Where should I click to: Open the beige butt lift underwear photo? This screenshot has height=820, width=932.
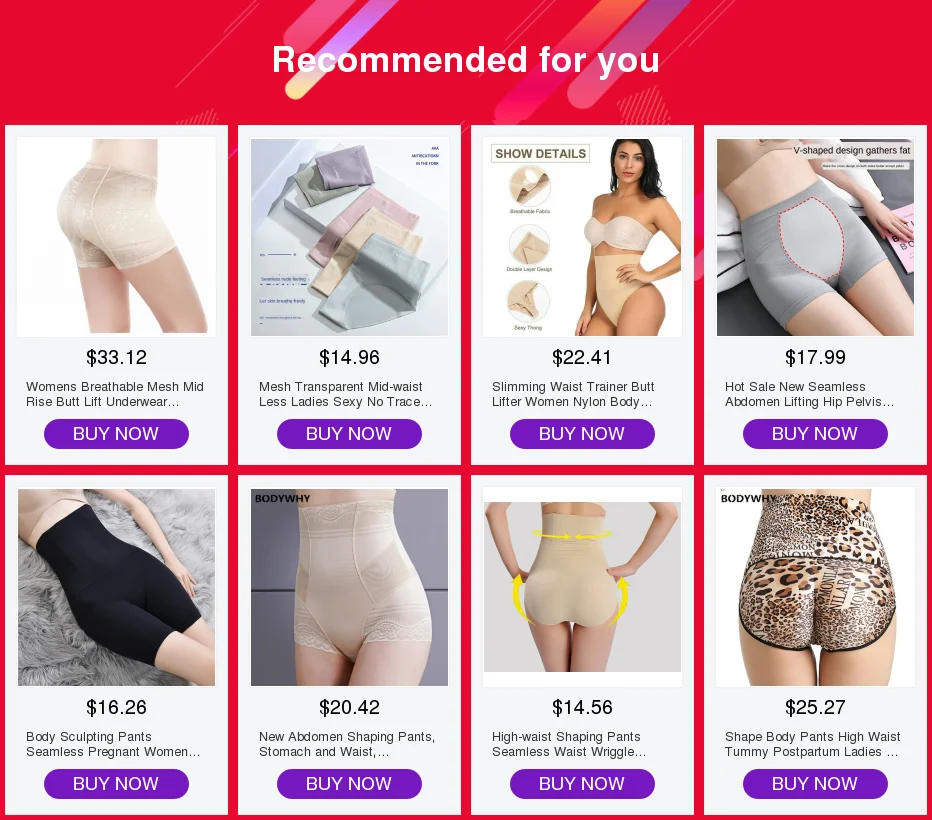point(116,237)
